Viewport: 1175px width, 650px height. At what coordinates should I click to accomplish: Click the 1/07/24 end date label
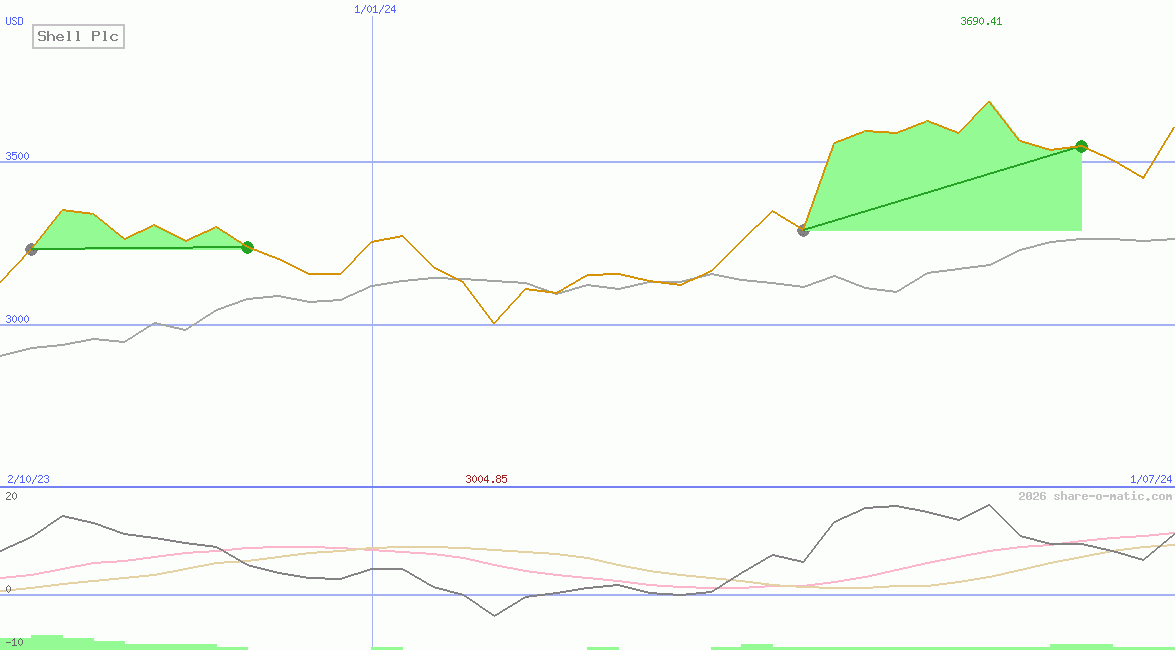tap(1151, 479)
